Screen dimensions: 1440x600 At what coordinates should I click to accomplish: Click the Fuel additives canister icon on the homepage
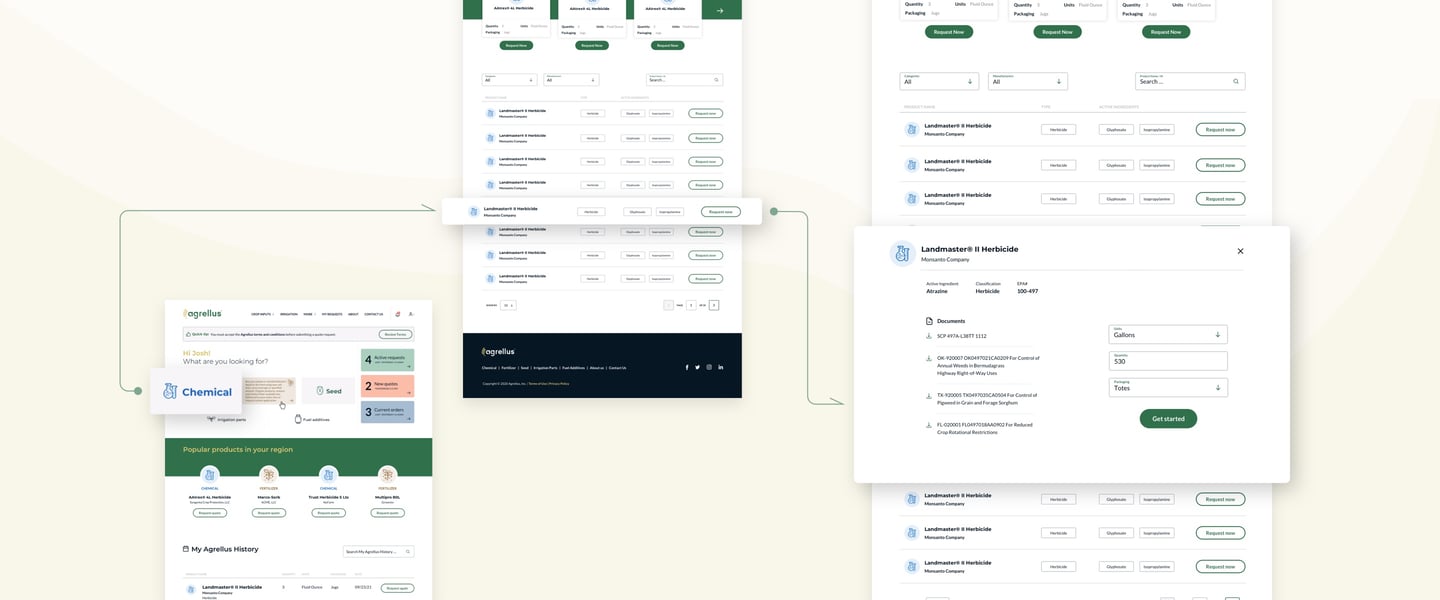click(x=298, y=419)
